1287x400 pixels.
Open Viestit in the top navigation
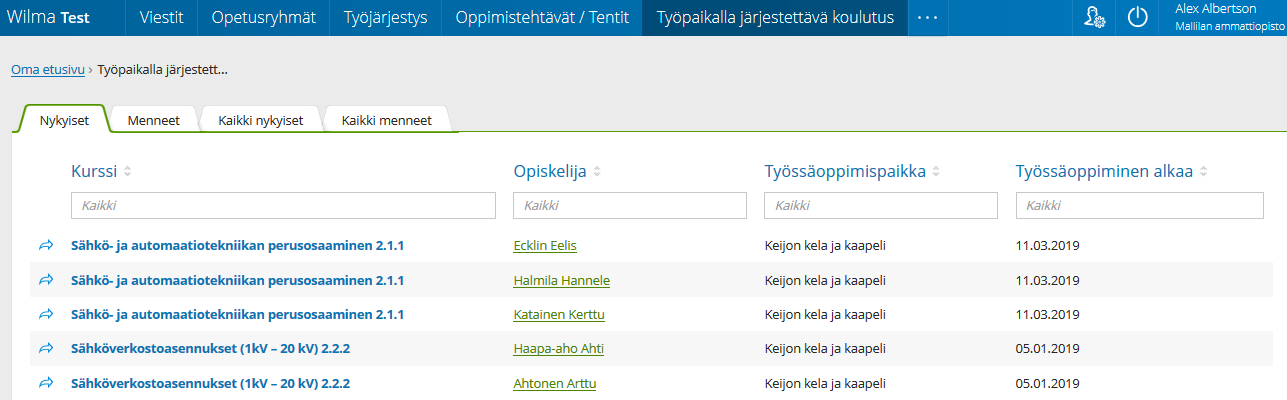coord(168,18)
